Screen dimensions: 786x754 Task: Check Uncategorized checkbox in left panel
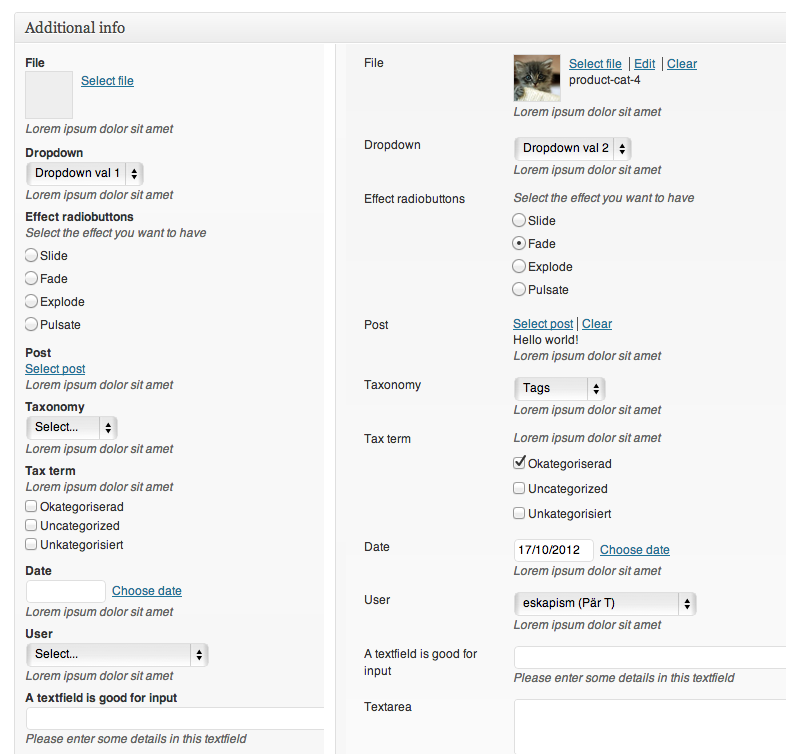pos(31,525)
